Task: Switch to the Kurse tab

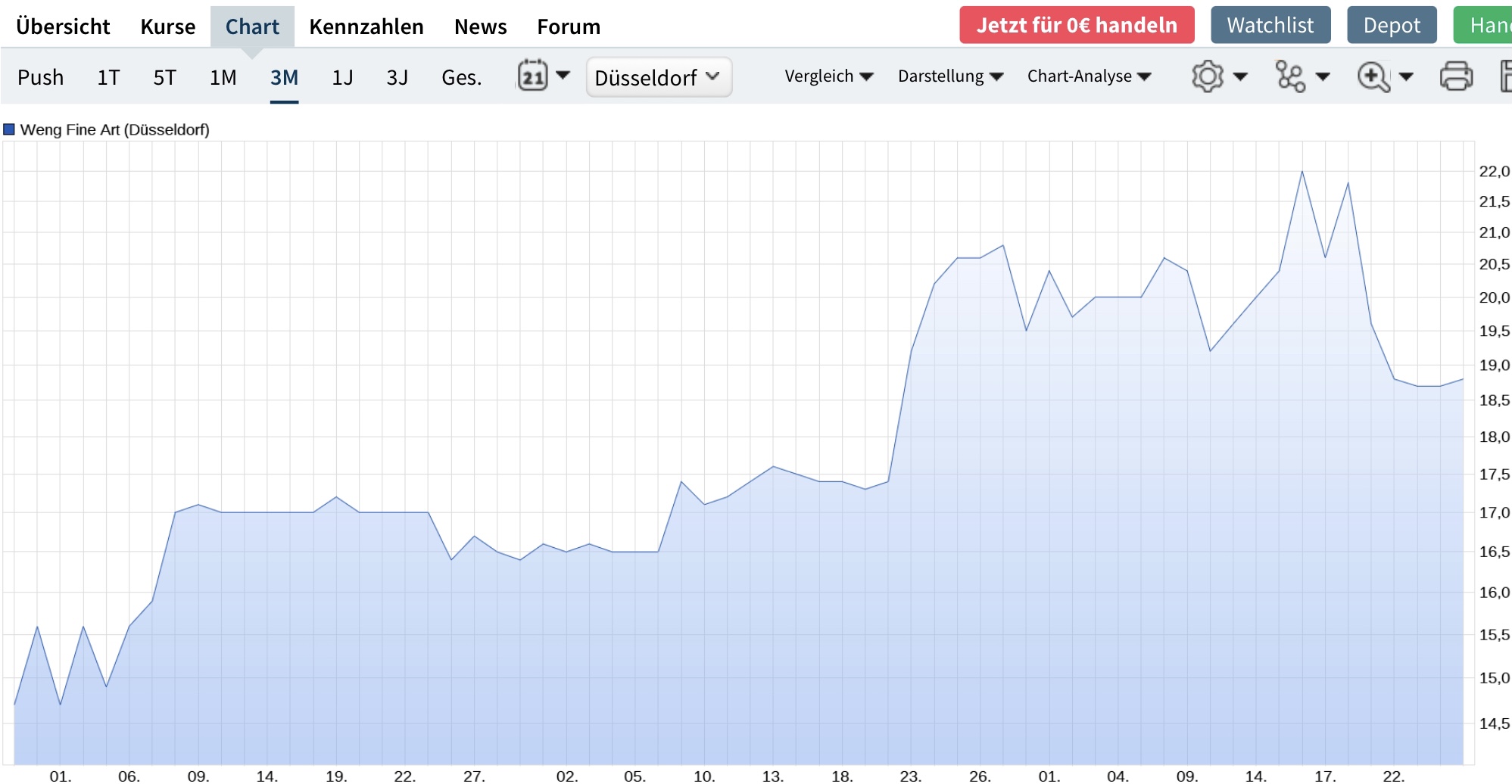Action: coord(168,26)
